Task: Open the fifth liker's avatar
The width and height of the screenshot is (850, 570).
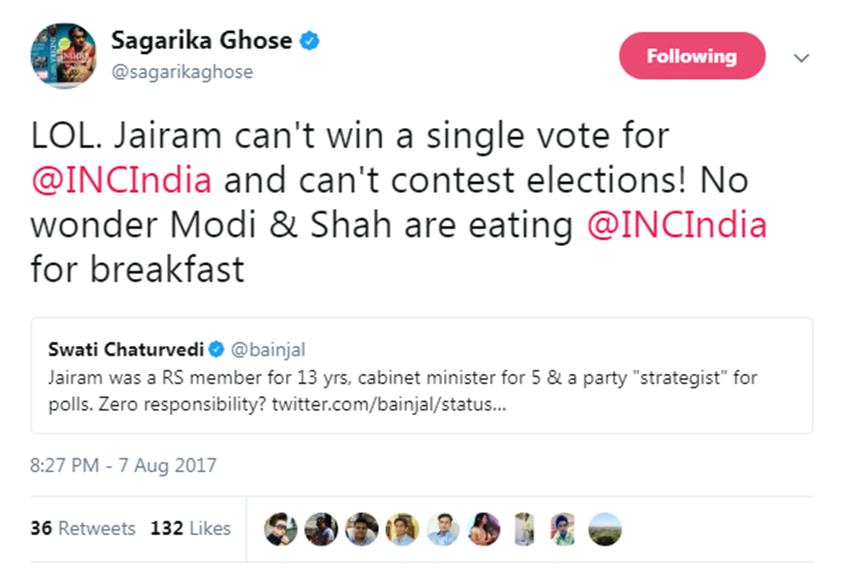Action: pos(443,528)
